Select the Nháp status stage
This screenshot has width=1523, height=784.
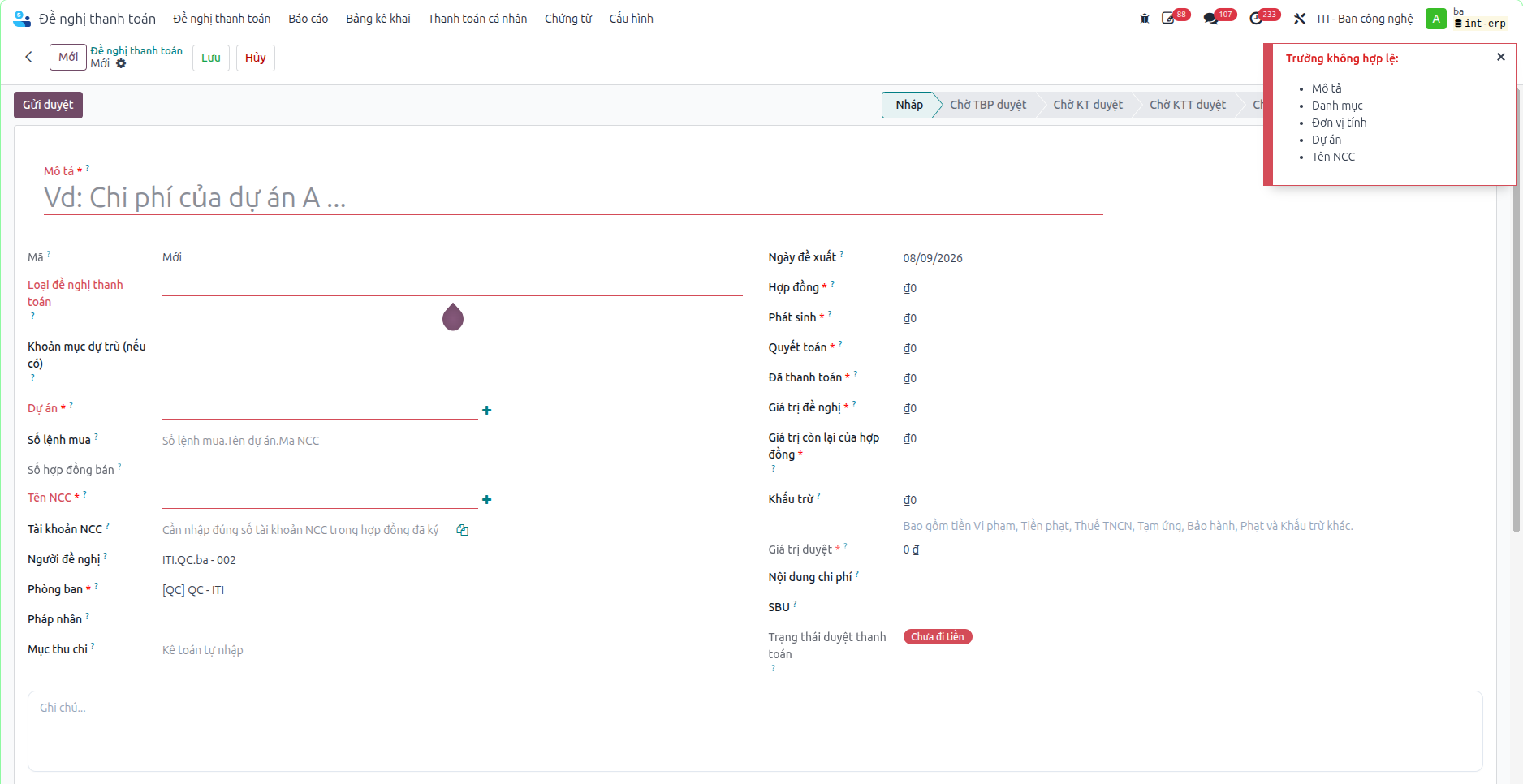[x=909, y=105]
